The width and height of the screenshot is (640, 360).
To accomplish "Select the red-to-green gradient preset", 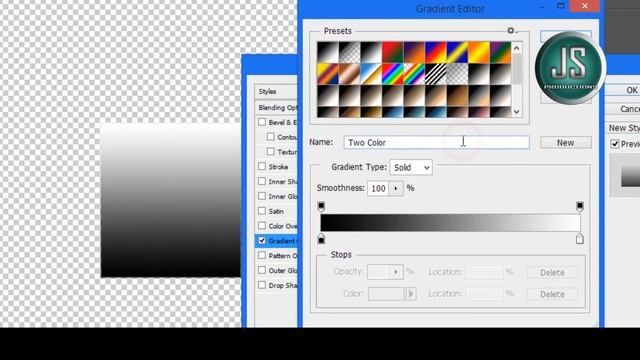I will coord(393,52).
